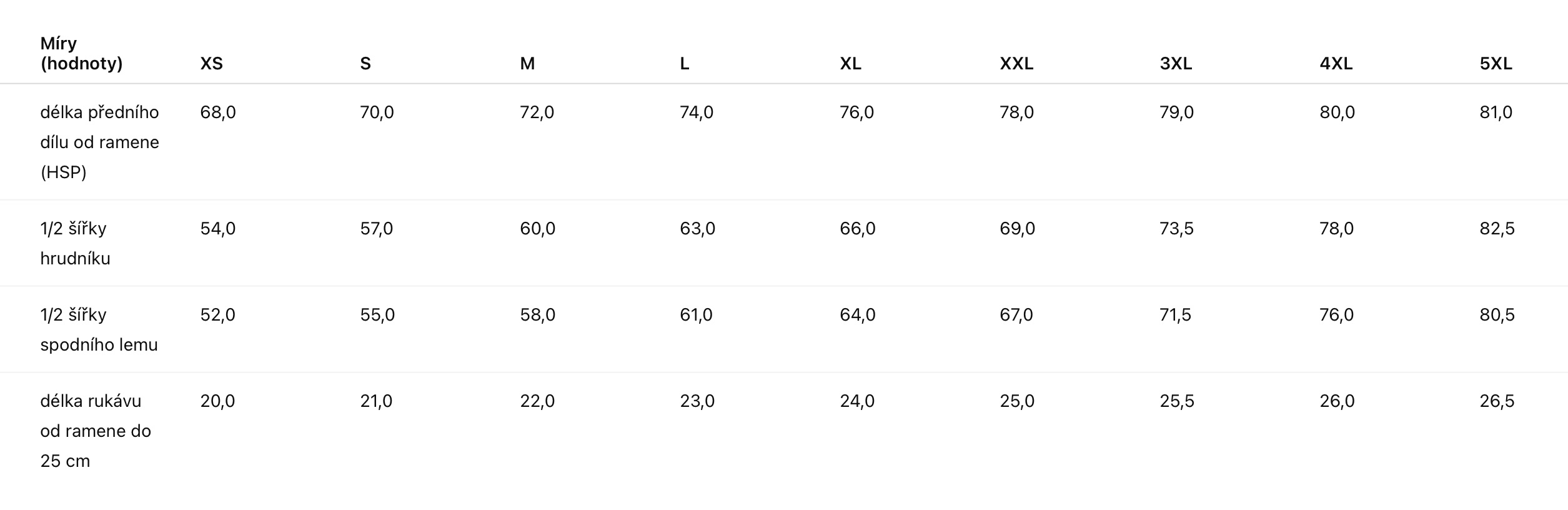Select the 80,0 front length for 4XL
This screenshot has width=1568, height=510.
(x=1337, y=112)
